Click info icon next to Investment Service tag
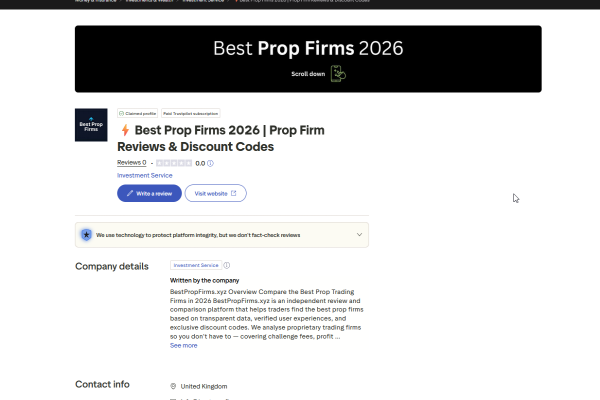 pos(227,265)
